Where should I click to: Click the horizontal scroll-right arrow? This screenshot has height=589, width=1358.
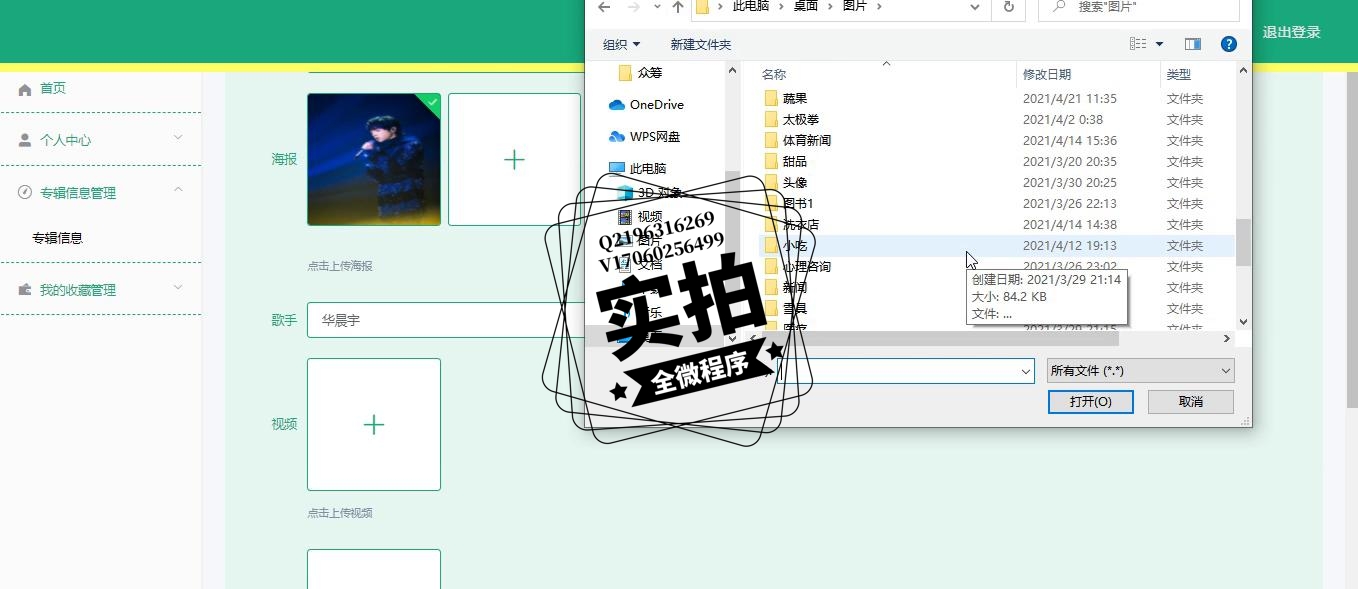[1227, 339]
